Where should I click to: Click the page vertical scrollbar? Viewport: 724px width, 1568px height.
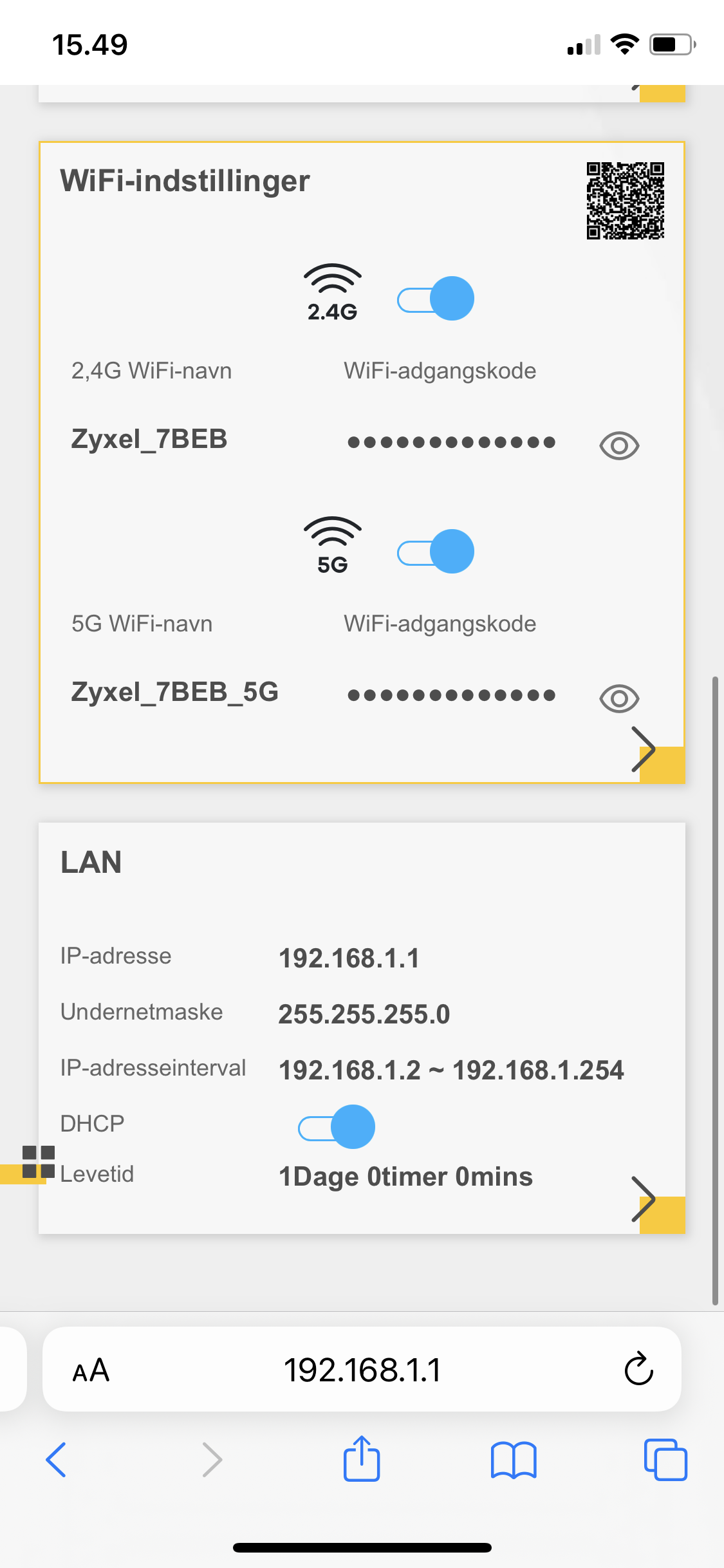pos(715,990)
